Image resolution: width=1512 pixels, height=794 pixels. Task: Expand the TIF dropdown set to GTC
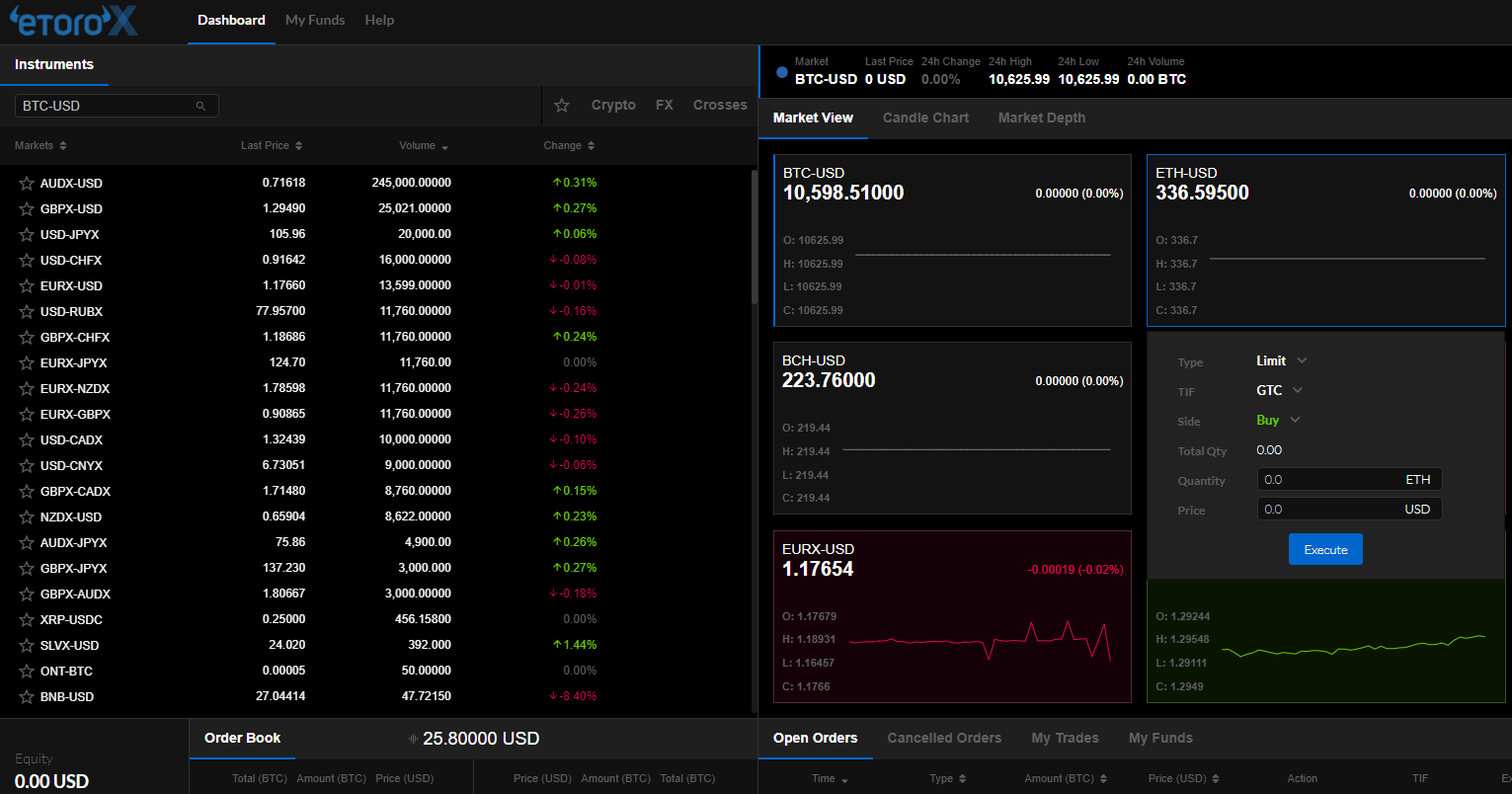(x=1278, y=390)
